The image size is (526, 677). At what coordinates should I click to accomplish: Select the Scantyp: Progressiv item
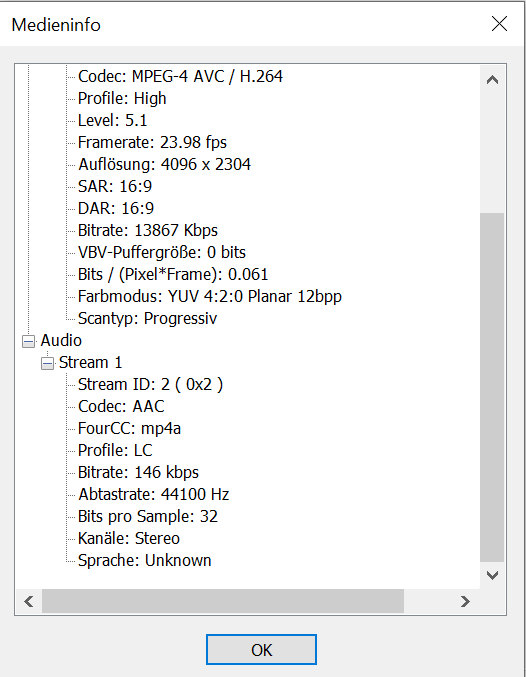[147, 319]
